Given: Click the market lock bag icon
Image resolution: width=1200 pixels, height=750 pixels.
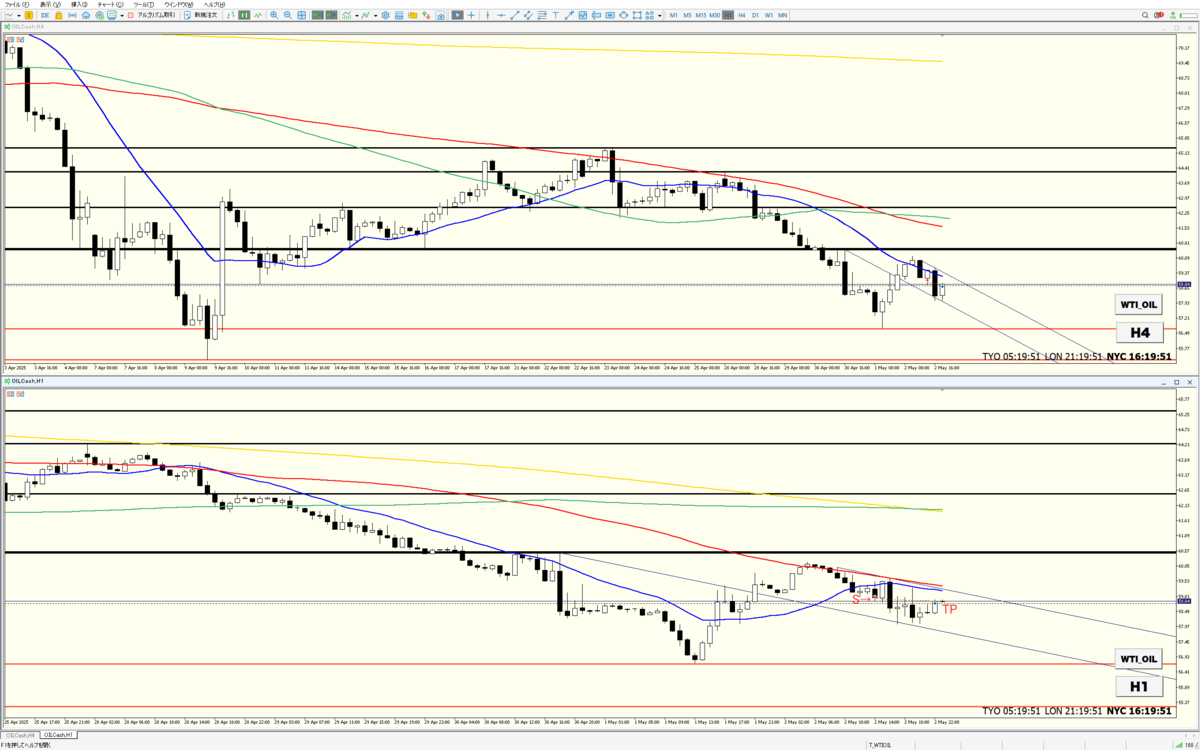Looking at the screenshot, I should 59,15.
